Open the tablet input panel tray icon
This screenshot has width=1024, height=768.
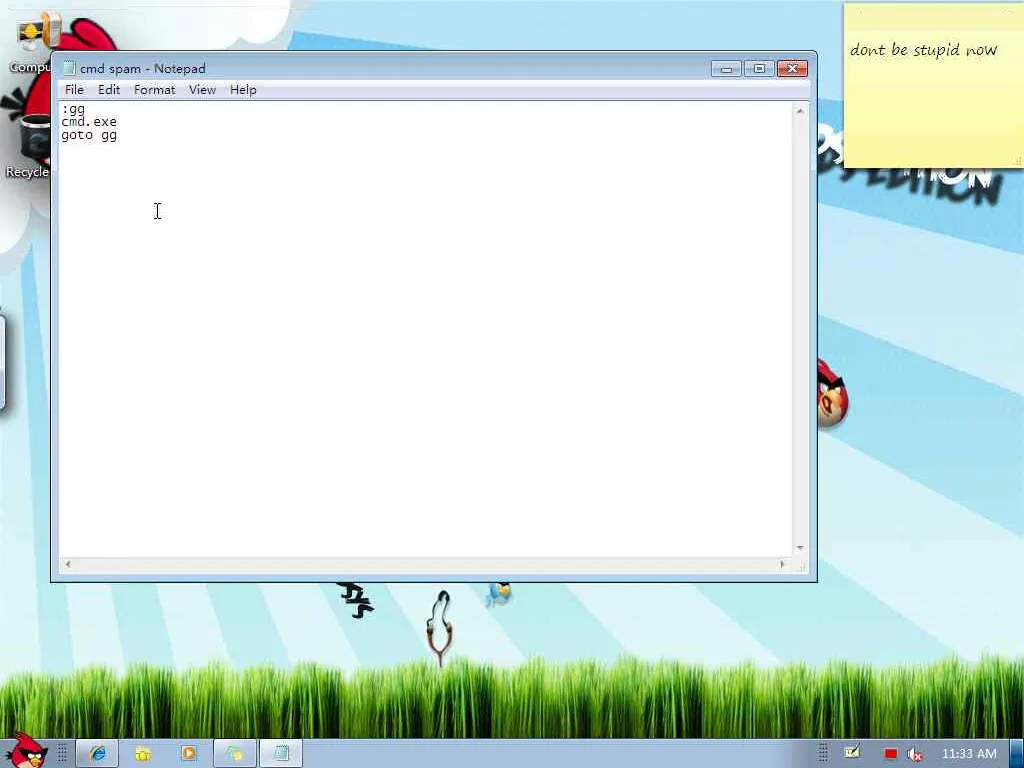[x=852, y=752]
